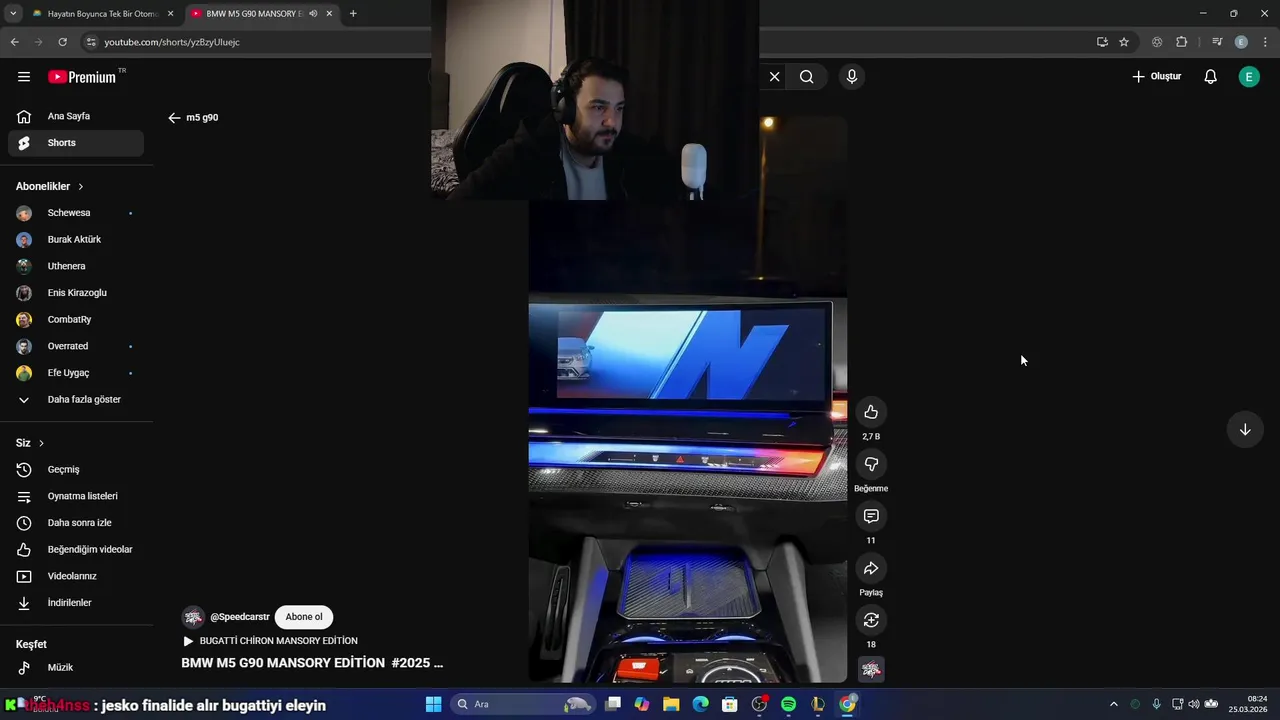Expand the Abonelikler section
Viewport: 1280px width, 720px height.
click(x=50, y=186)
